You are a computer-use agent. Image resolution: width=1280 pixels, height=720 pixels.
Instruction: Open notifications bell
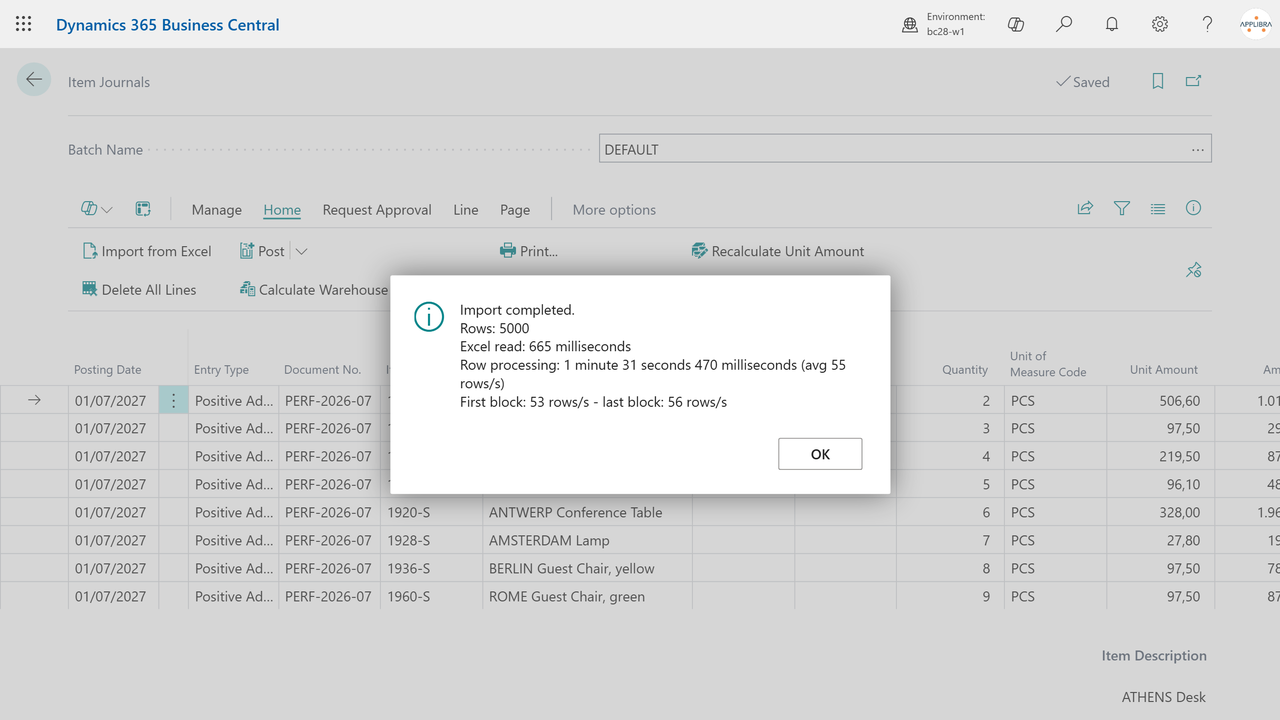[1112, 24]
